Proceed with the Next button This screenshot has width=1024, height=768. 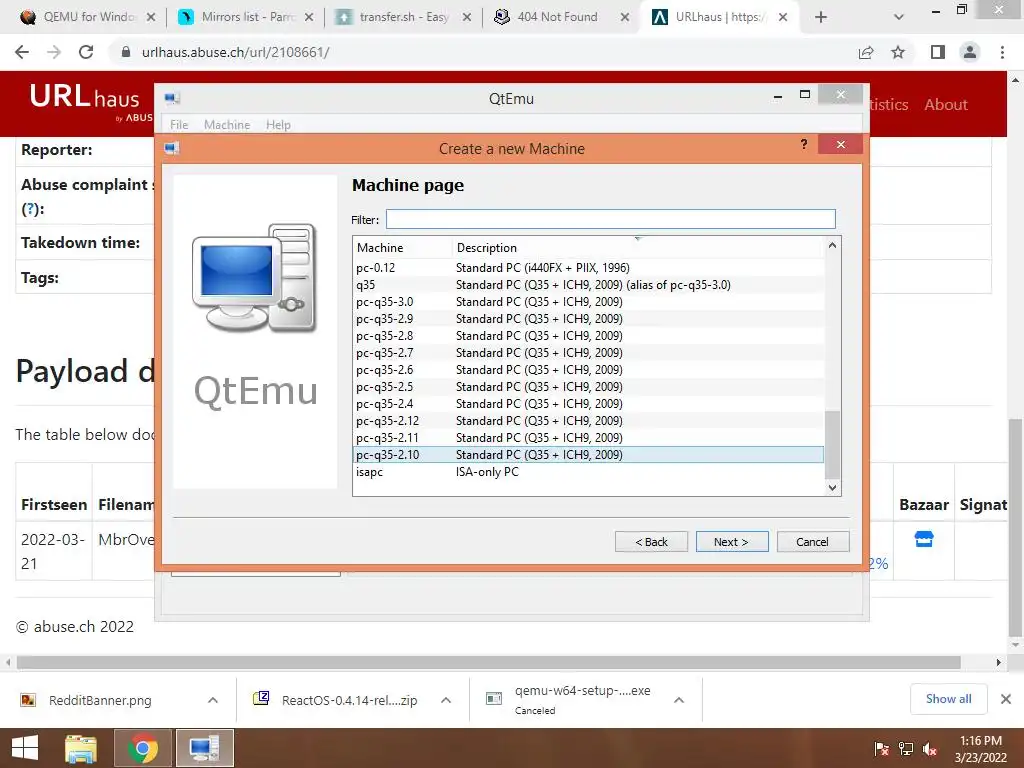[731, 541]
